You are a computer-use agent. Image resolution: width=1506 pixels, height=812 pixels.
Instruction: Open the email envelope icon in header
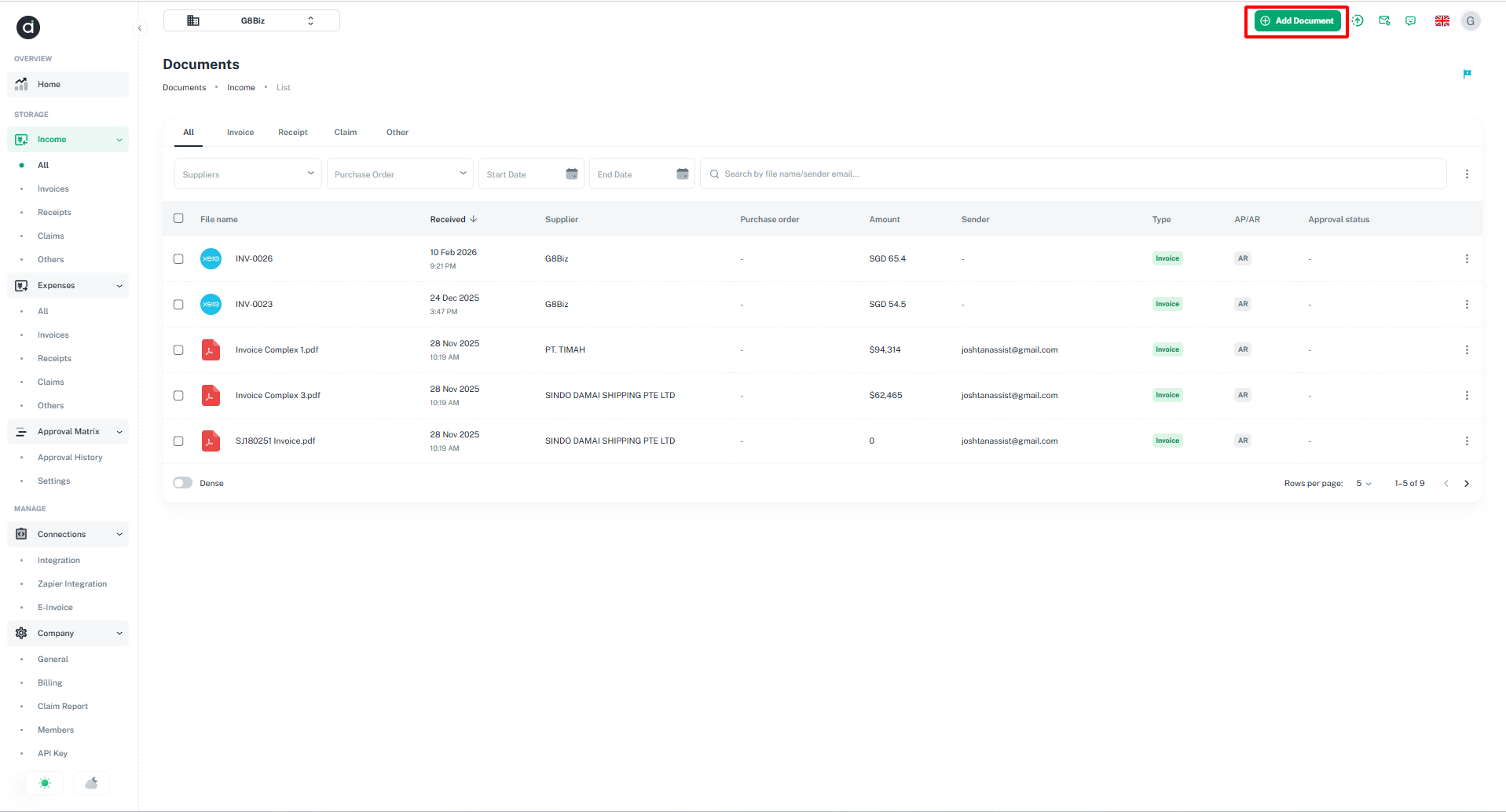click(x=1384, y=21)
